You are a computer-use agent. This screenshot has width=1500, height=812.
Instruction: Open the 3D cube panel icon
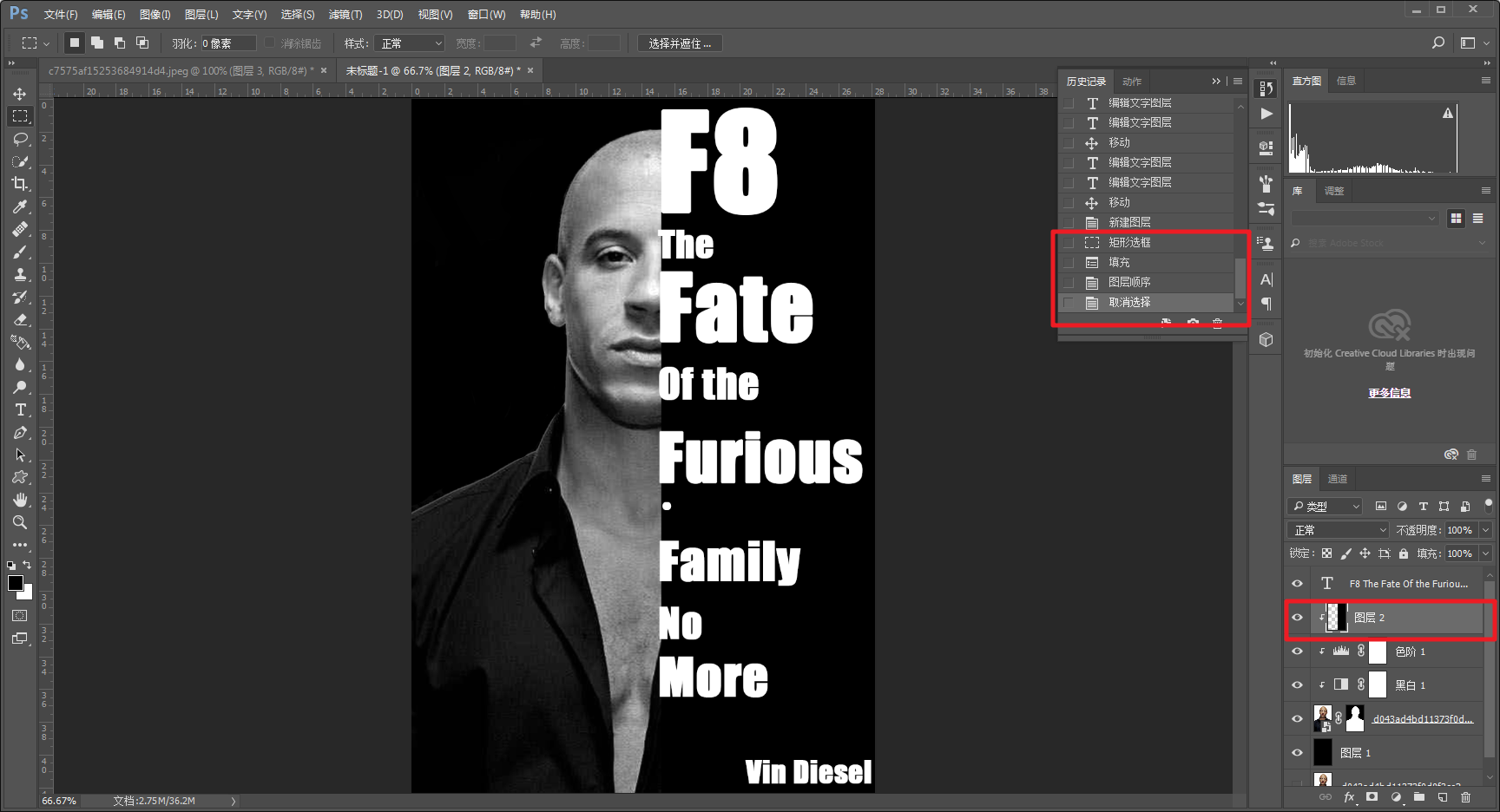[1266, 340]
